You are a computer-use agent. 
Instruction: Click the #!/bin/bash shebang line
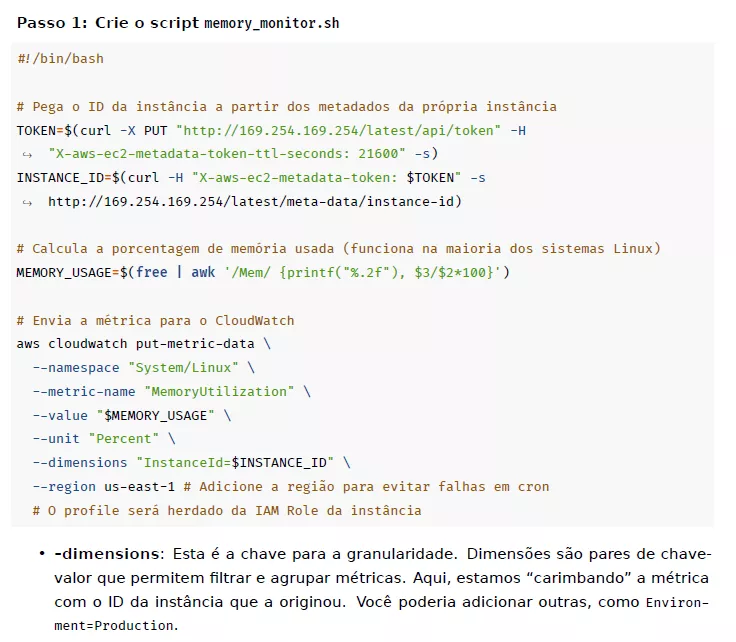[x=60, y=59]
